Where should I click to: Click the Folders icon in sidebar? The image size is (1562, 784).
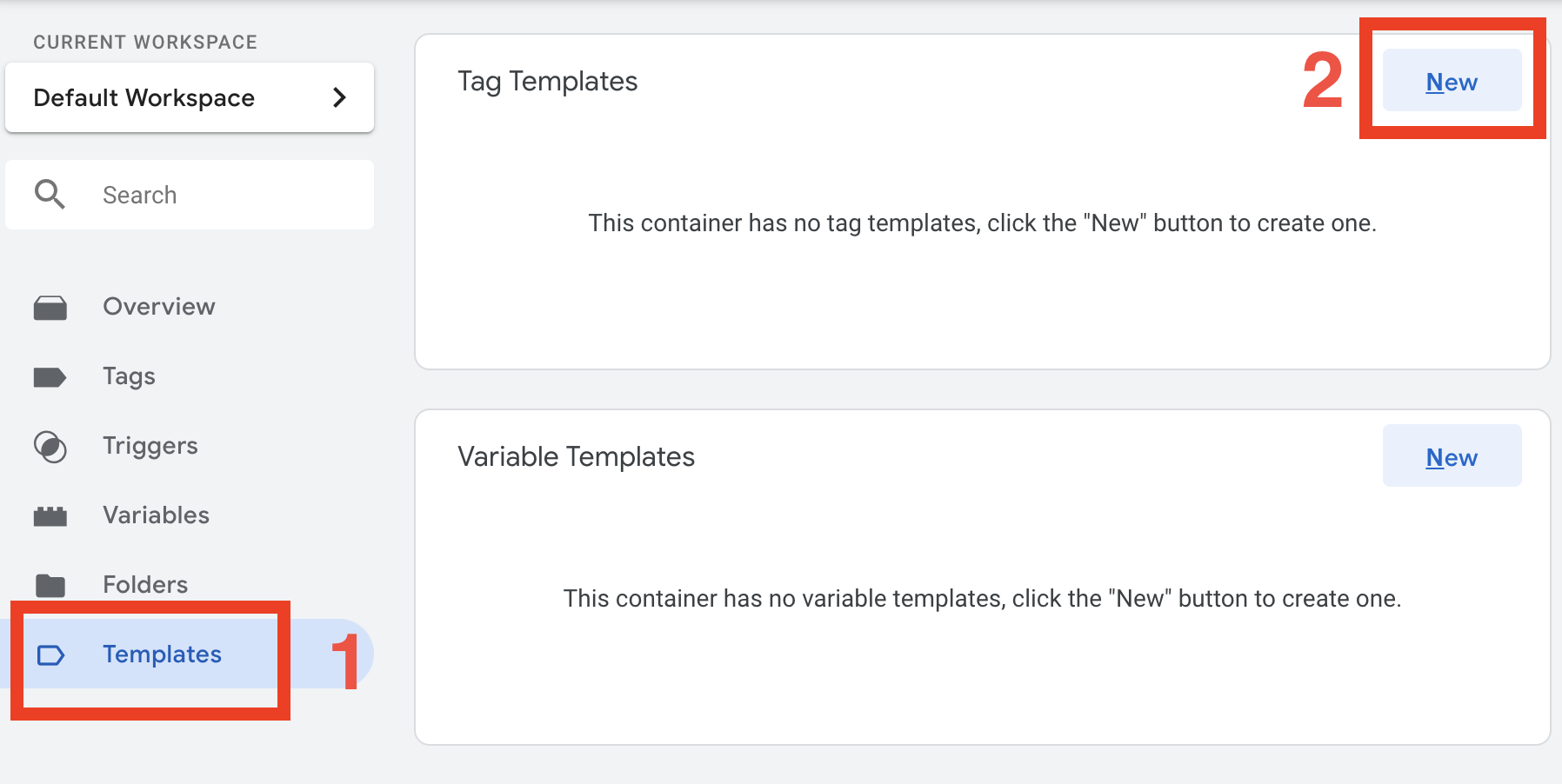(50, 586)
